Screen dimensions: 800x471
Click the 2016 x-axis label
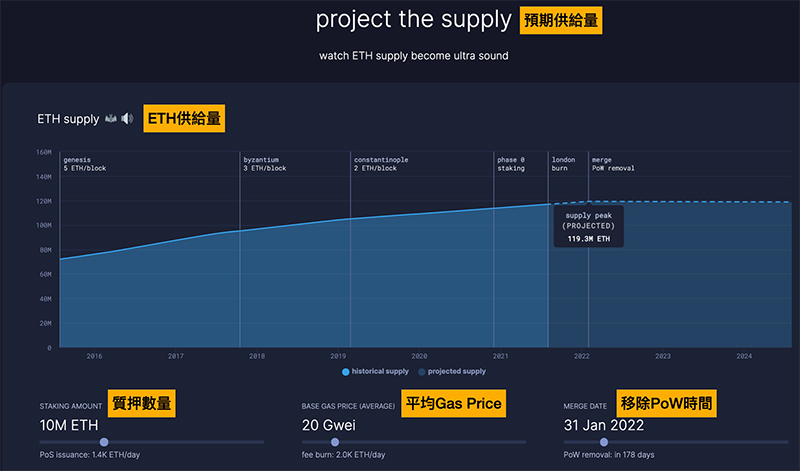tap(94, 356)
